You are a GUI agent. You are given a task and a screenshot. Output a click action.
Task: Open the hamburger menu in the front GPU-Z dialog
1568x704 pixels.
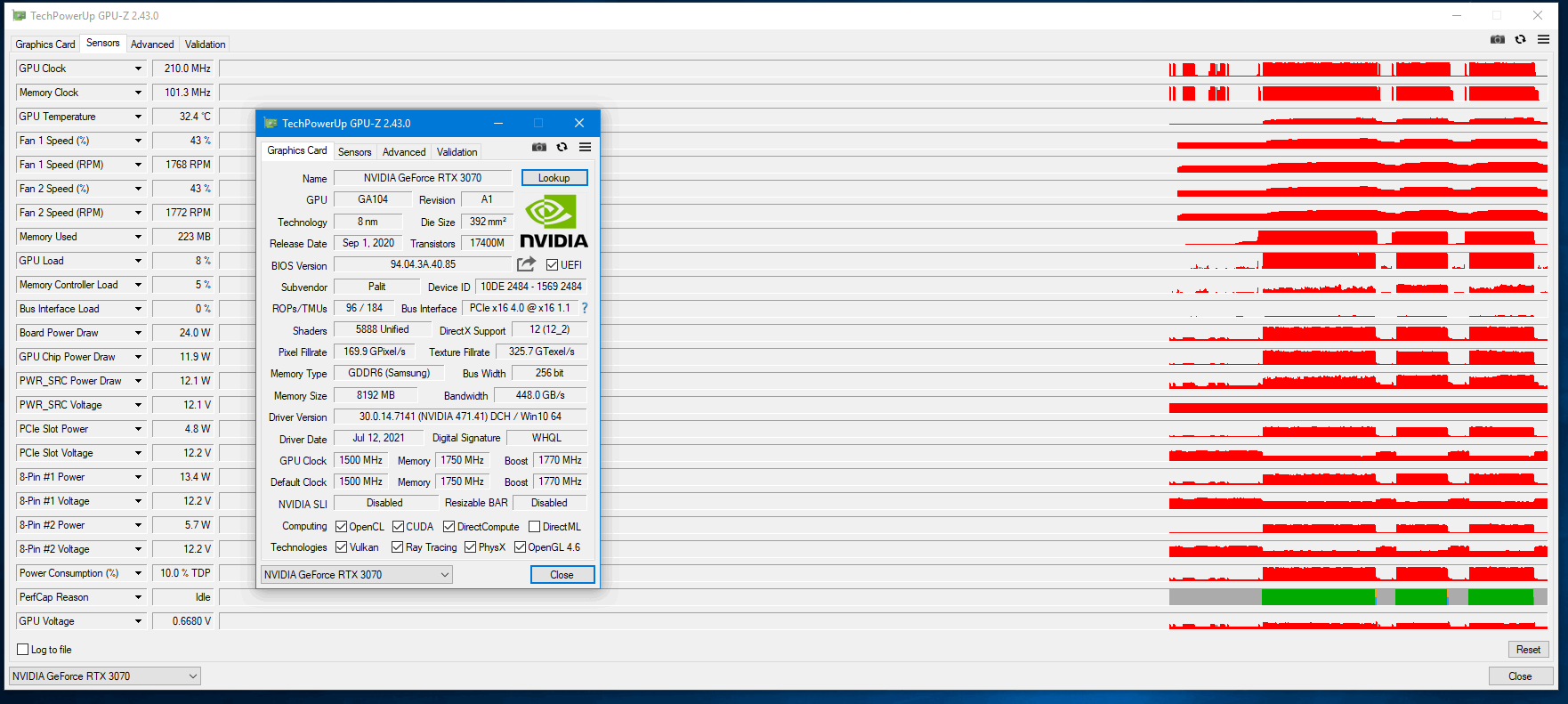coord(585,147)
